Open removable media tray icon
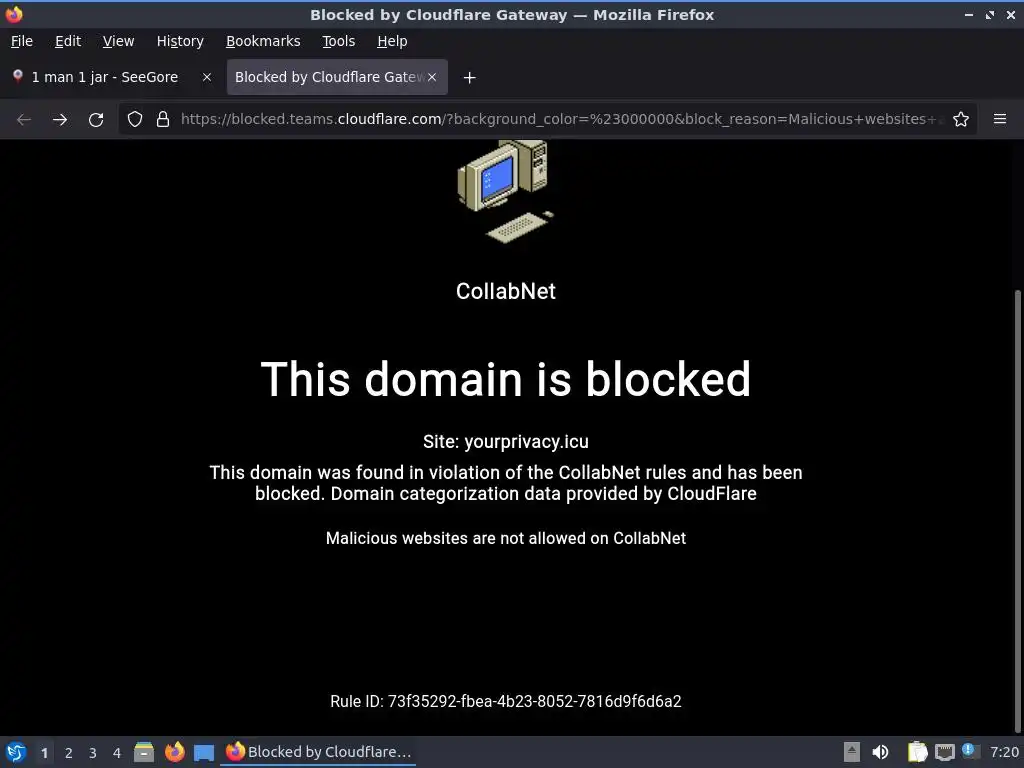The height and width of the screenshot is (768, 1024). [x=852, y=752]
